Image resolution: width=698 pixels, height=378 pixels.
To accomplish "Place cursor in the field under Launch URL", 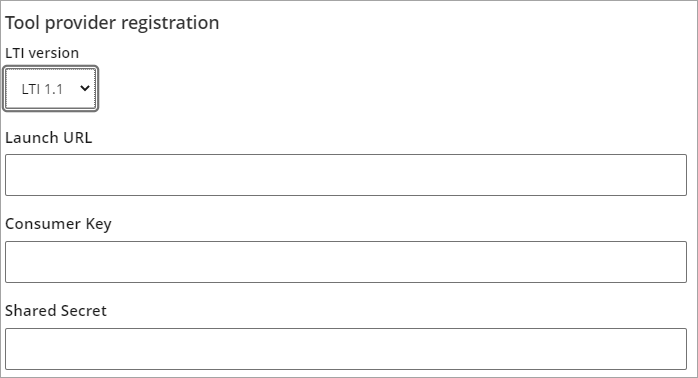I will click(346, 175).
